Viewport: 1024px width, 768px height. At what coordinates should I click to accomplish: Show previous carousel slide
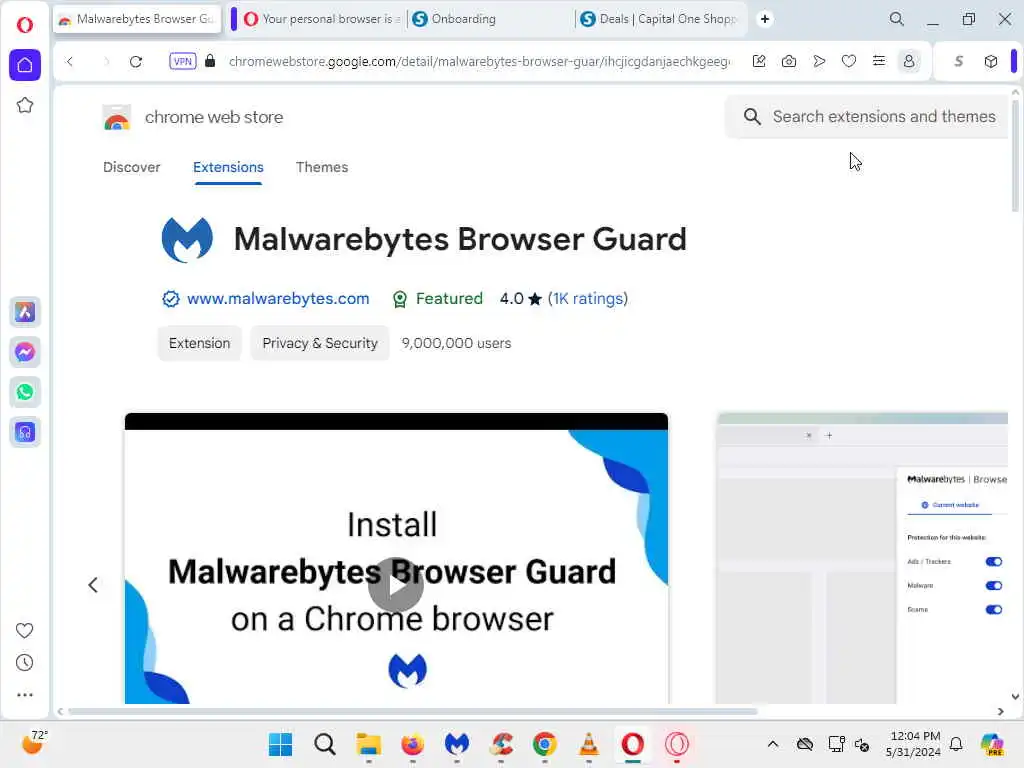pos(93,584)
